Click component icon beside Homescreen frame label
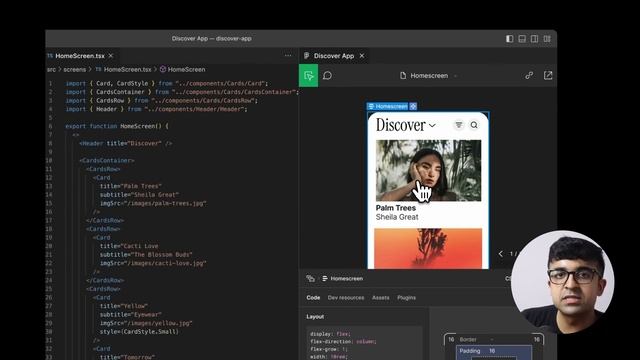640x360 pixels. [x=413, y=106]
